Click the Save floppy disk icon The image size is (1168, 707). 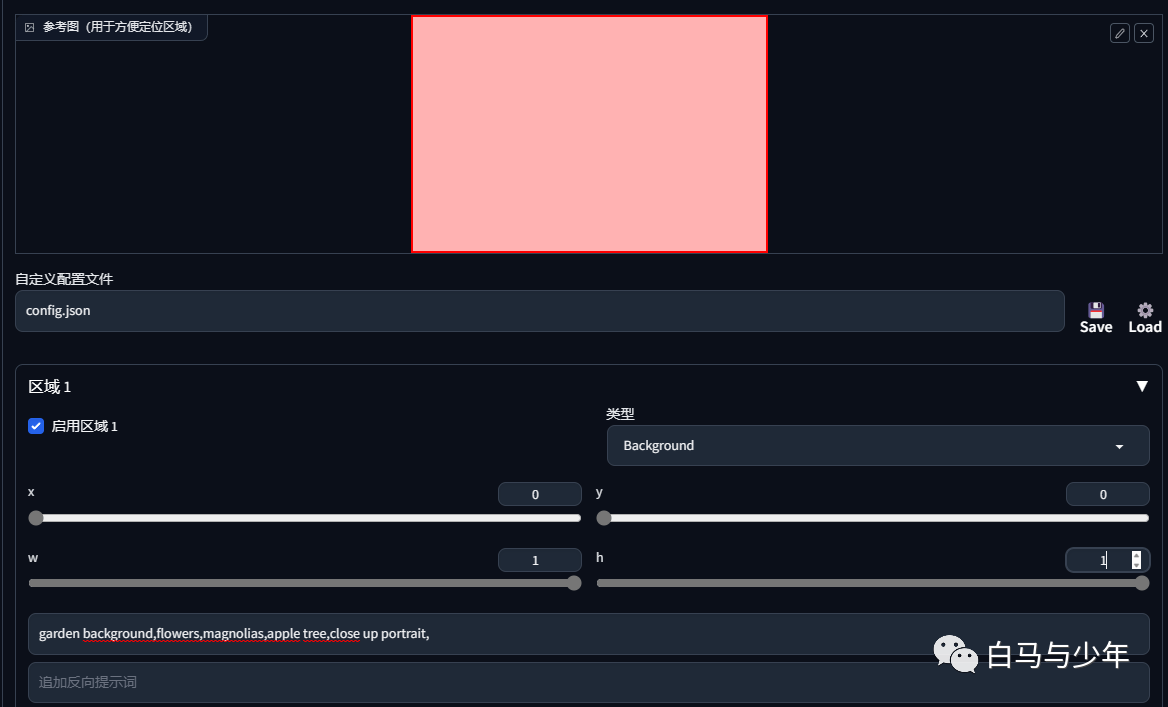pyautogui.click(x=1096, y=311)
